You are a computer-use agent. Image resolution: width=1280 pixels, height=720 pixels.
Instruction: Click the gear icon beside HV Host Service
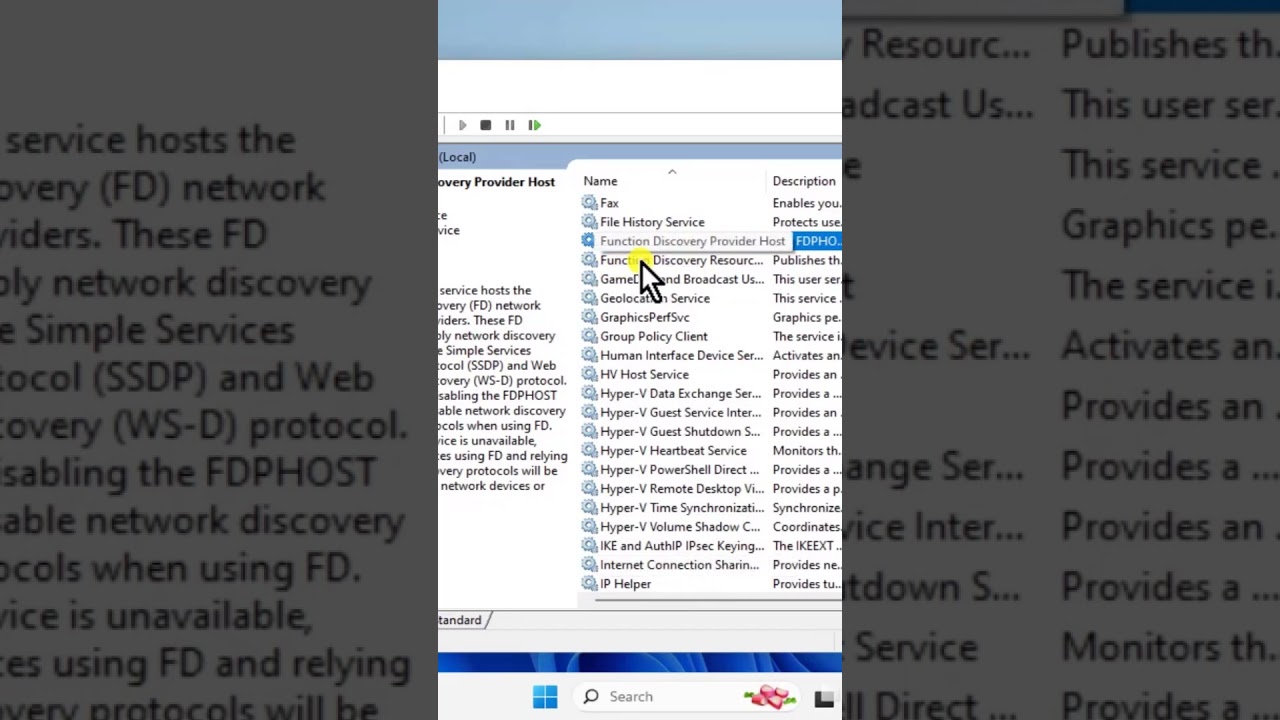[589, 374]
